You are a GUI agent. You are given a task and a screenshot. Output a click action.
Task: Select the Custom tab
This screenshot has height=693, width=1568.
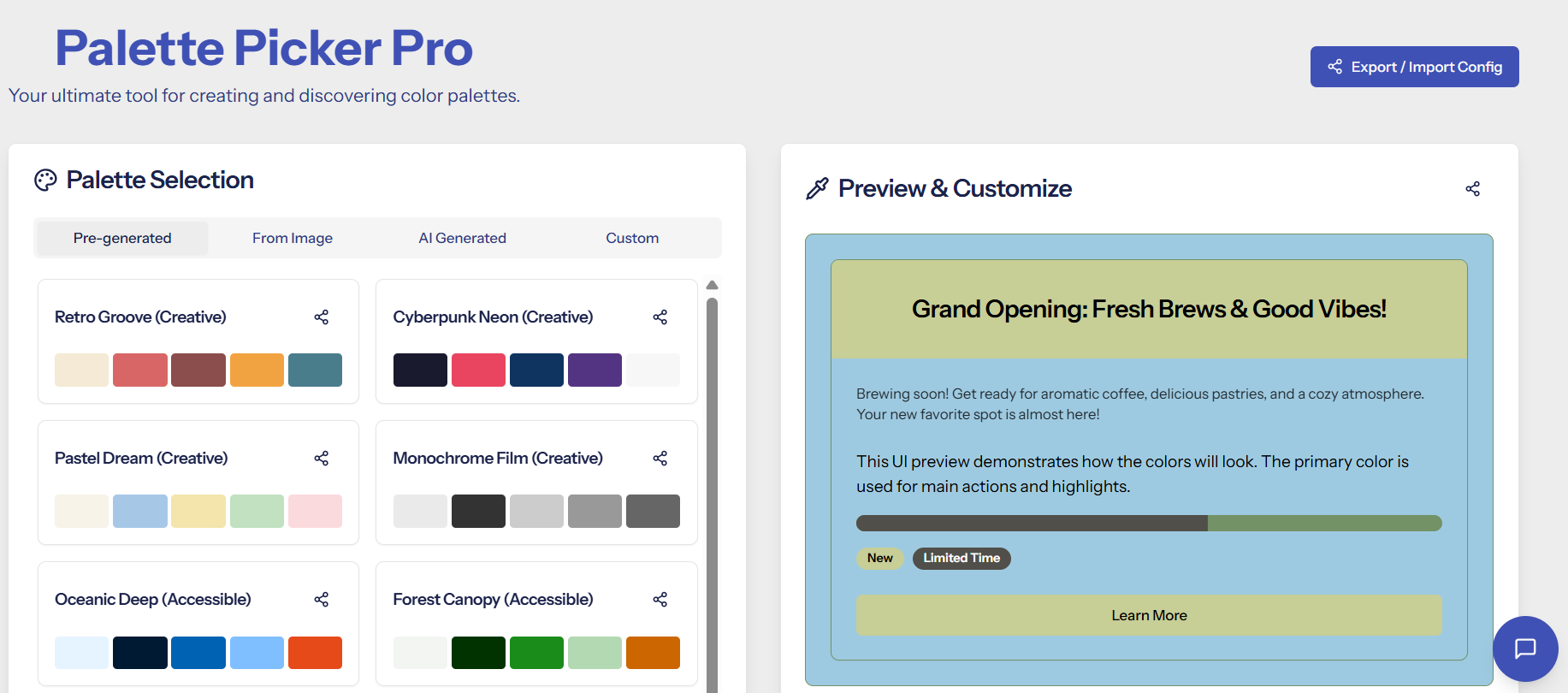pyautogui.click(x=632, y=238)
